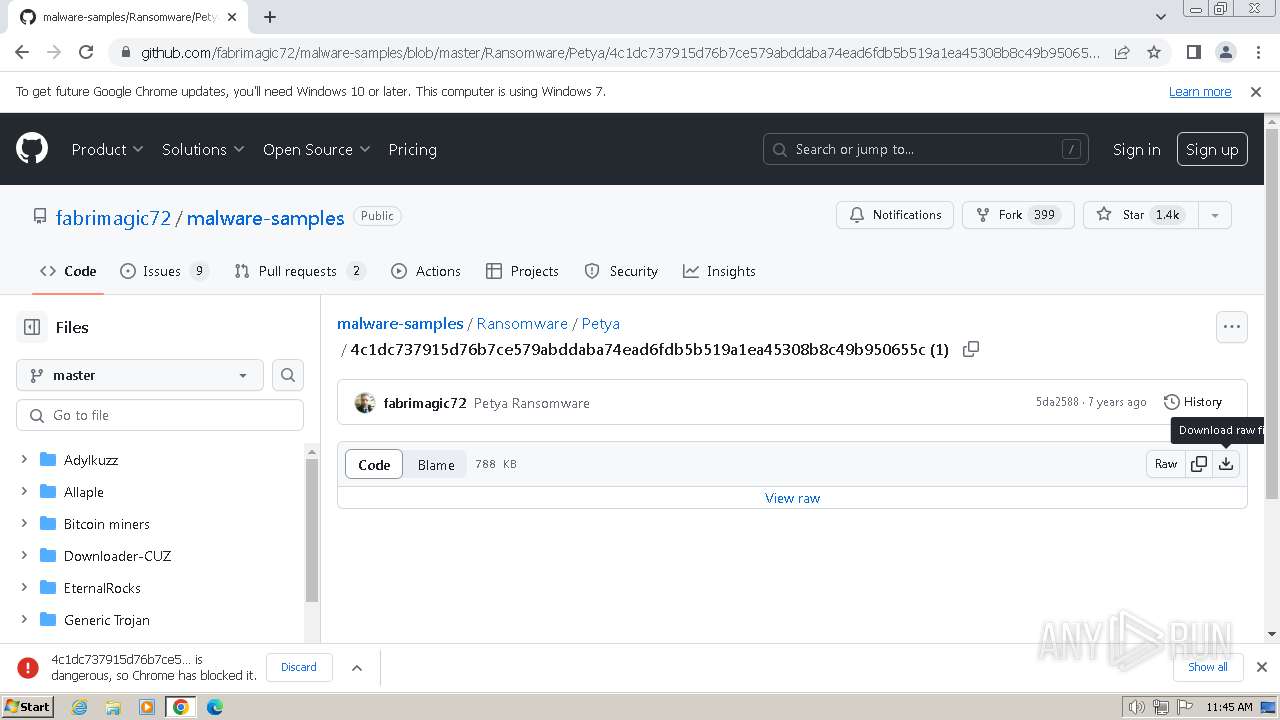
Task: Click the Notifications button
Action: click(x=895, y=215)
